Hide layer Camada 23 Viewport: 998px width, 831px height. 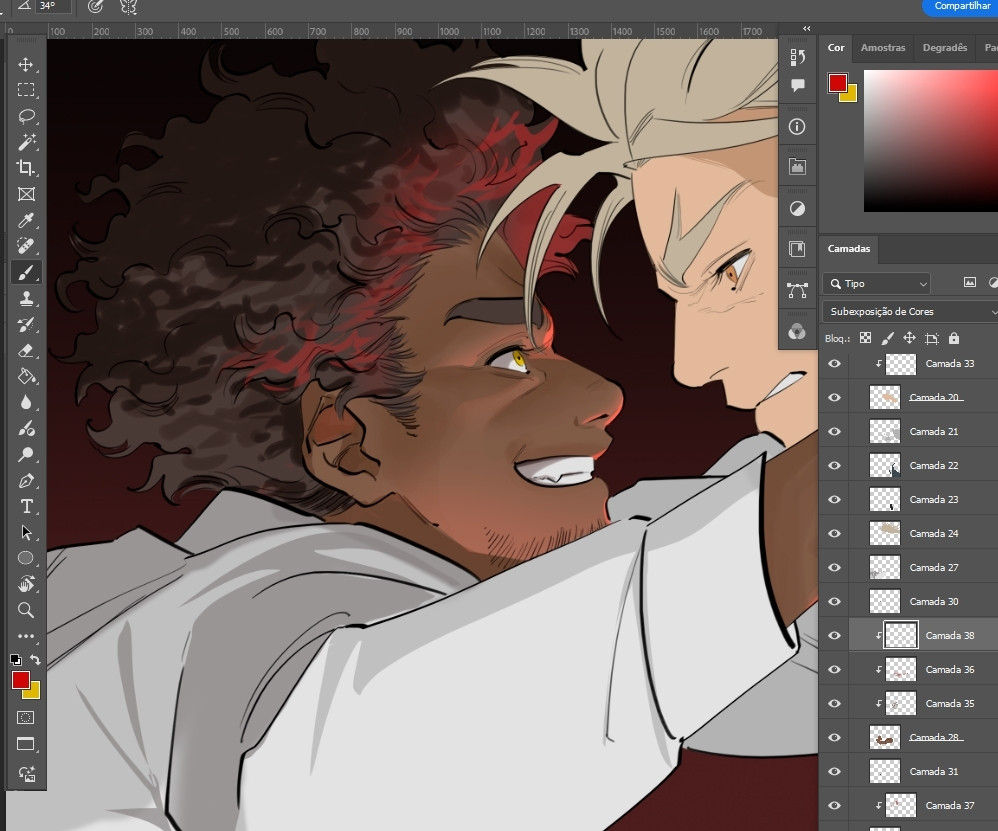click(834, 499)
